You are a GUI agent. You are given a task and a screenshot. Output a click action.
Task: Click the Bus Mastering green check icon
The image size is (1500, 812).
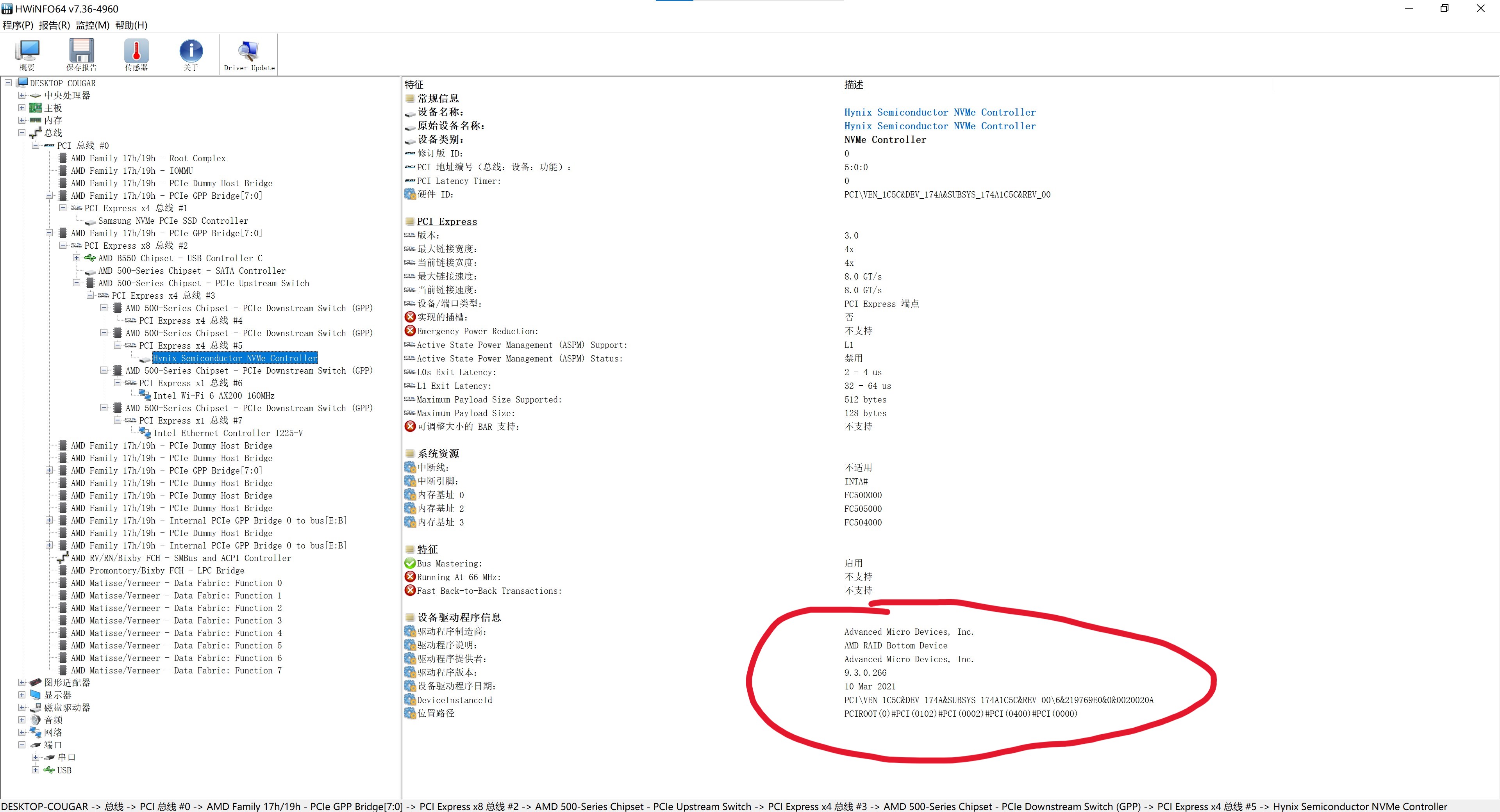[410, 563]
